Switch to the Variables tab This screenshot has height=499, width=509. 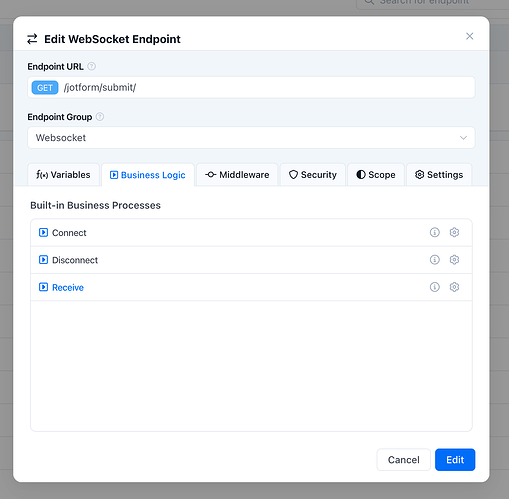[63, 175]
